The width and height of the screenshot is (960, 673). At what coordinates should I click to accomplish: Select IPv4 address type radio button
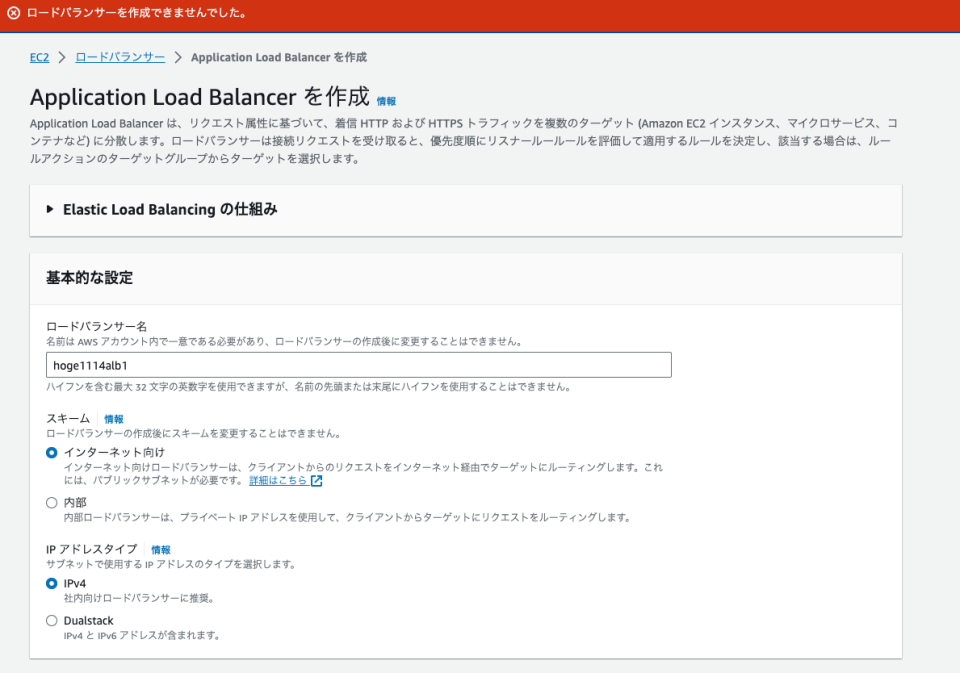pos(52,584)
